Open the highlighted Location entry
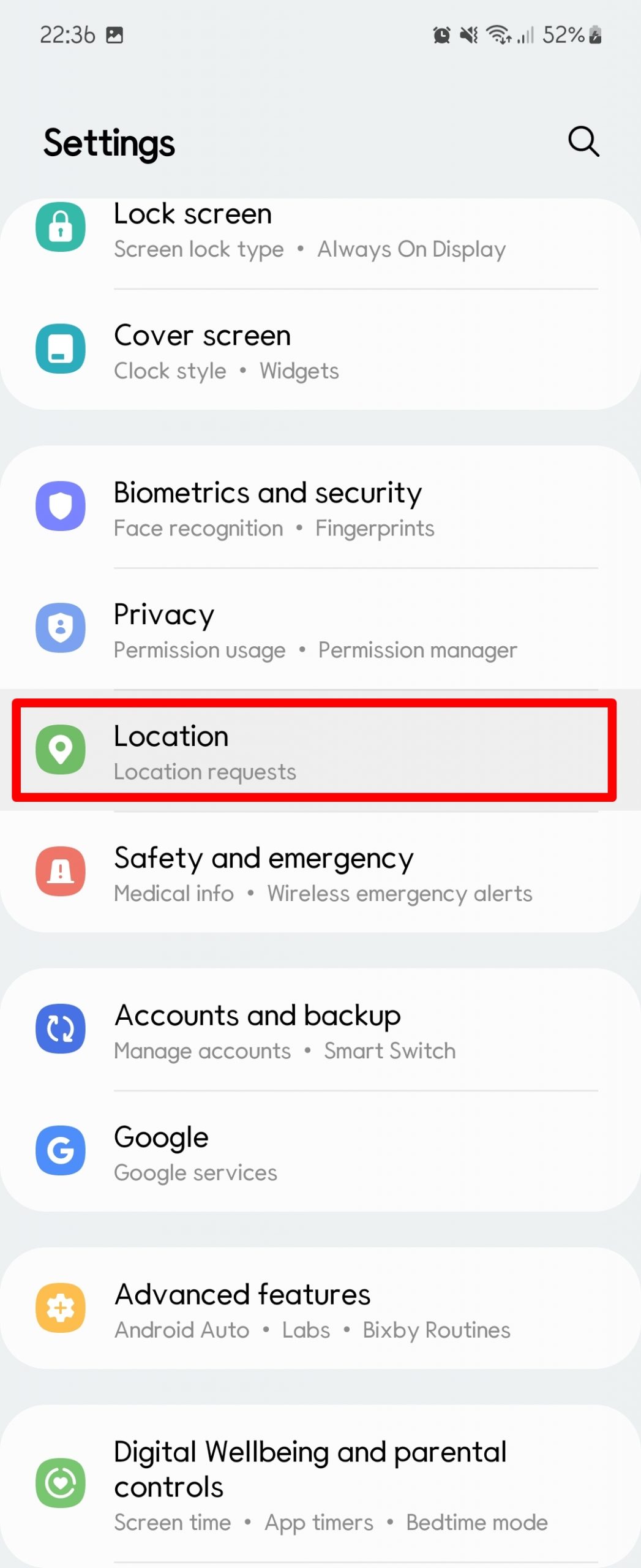 (314, 750)
